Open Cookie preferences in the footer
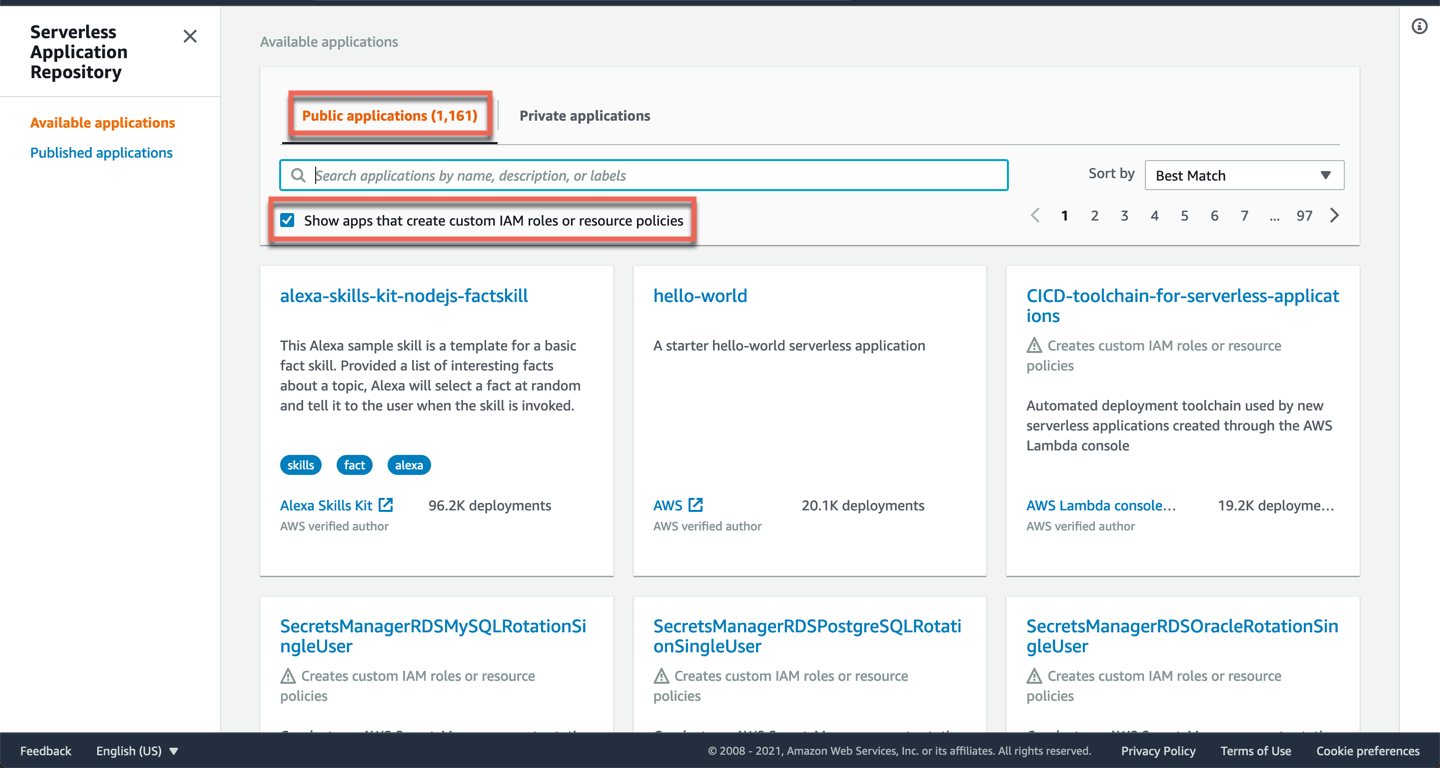This screenshot has height=768, width=1440. click(x=1367, y=751)
